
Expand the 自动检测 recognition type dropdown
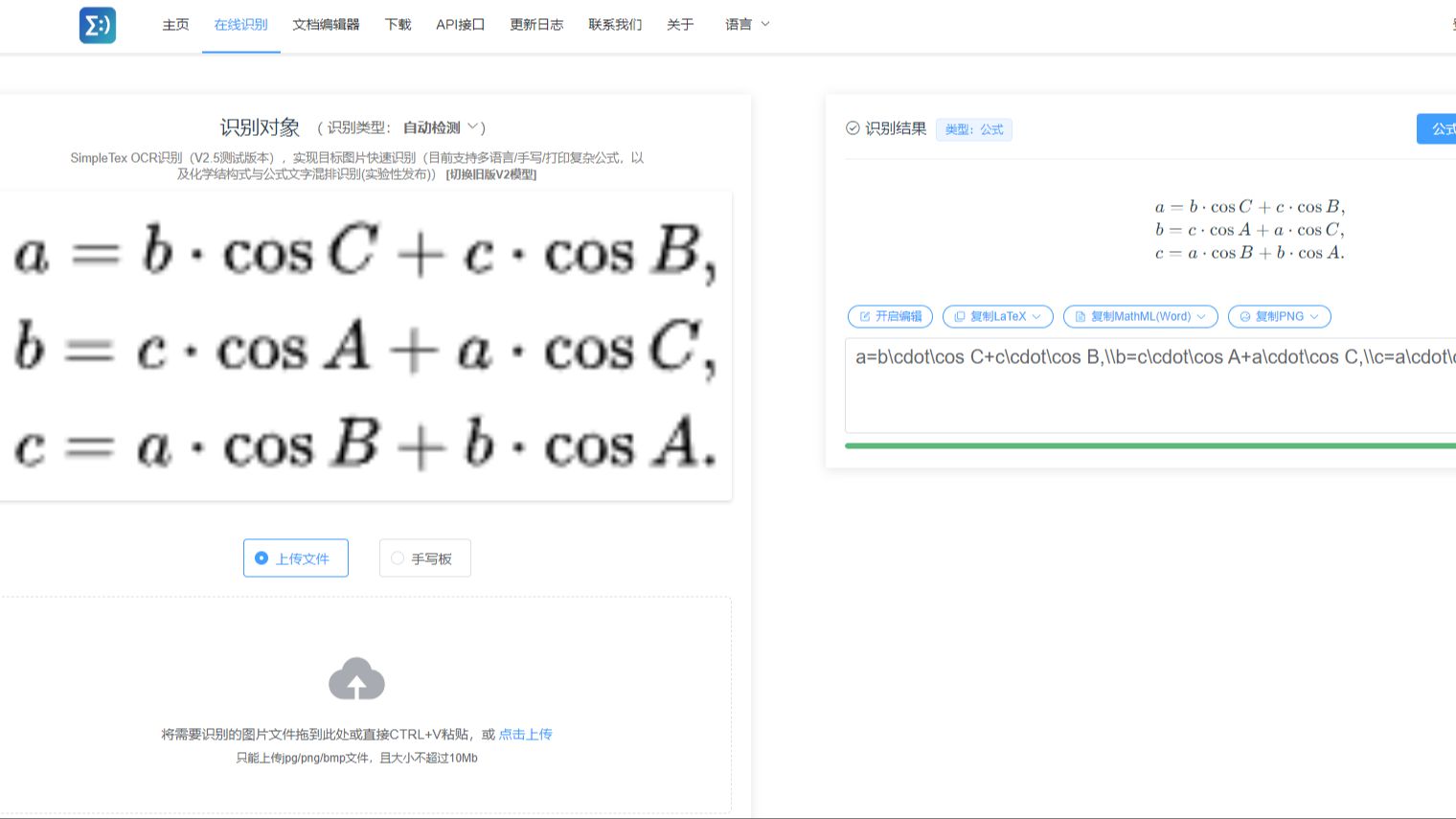[x=440, y=127]
